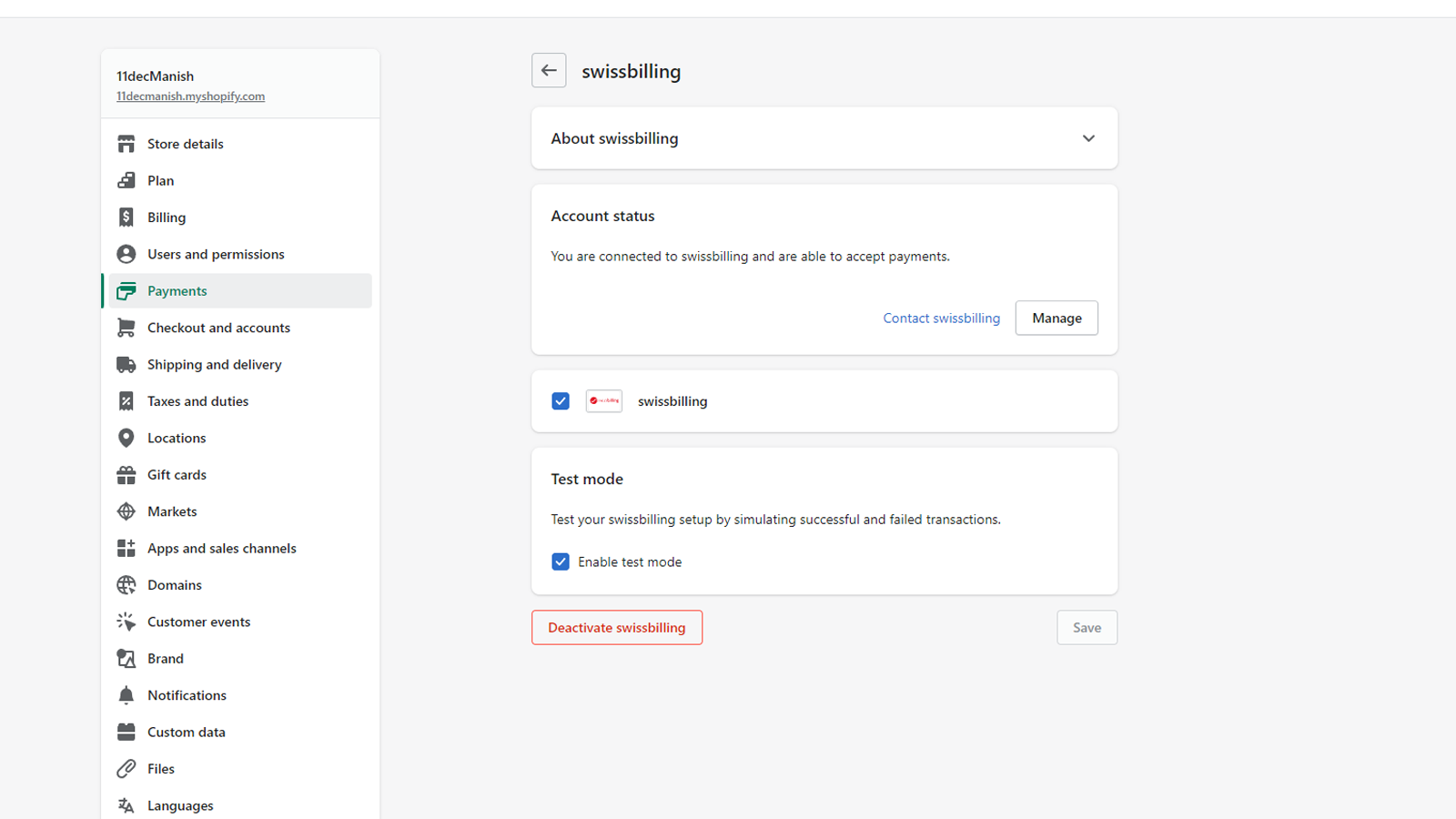Image resolution: width=1456 pixels, height=819 pixels.
Task: Open Files settings
Action: click(x=240, y=769)
